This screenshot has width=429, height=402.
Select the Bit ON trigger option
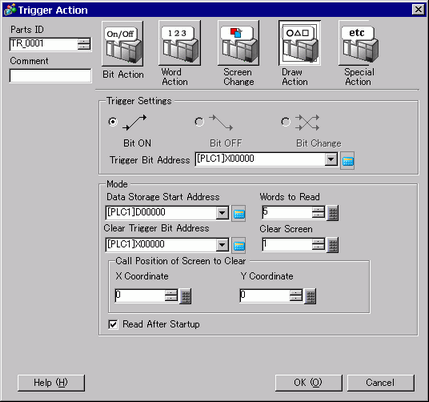[113, 122]
